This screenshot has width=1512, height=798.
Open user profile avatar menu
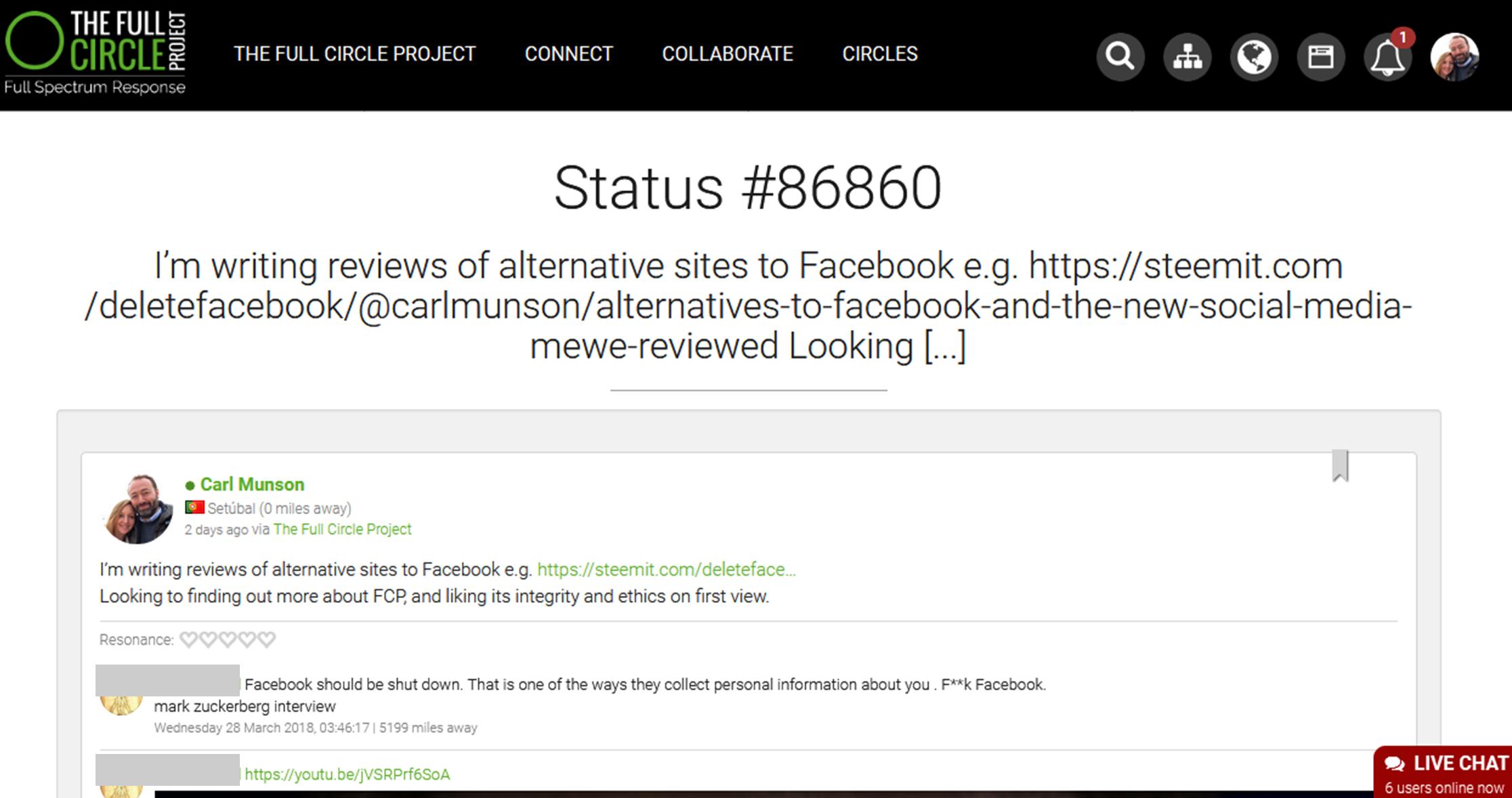pos(1454,57)
